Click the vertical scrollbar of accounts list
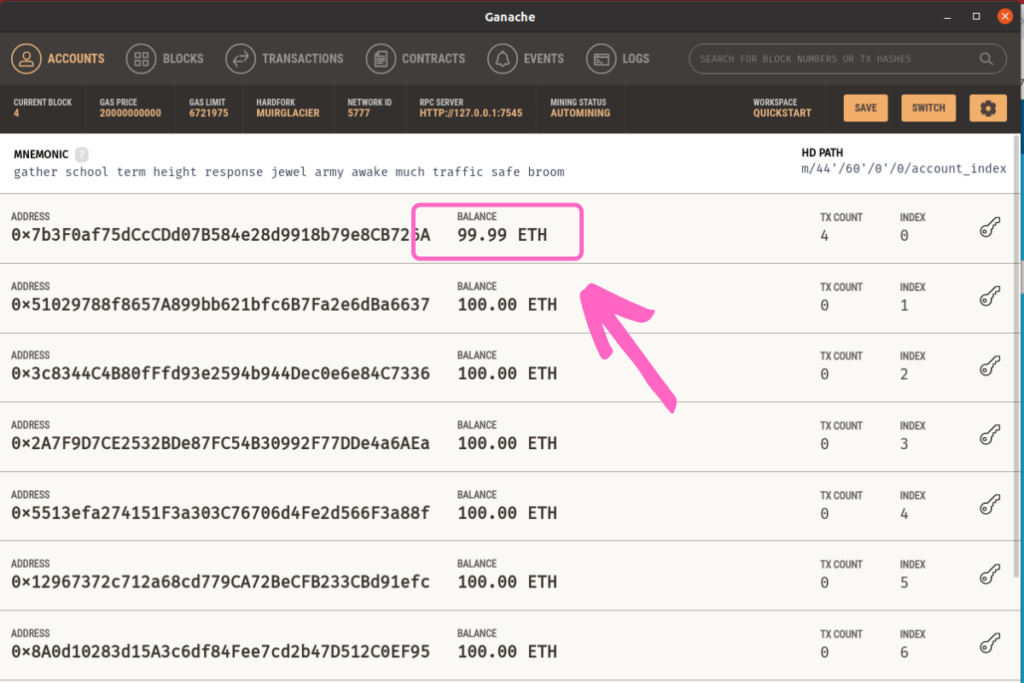This screenshot has width=1024, height=683. (1017, 356)
